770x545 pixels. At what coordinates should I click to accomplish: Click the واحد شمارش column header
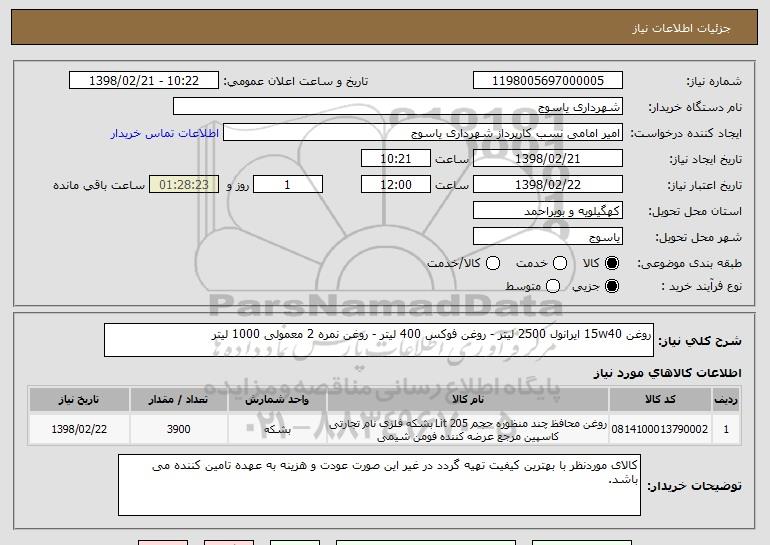click(277, 400)
